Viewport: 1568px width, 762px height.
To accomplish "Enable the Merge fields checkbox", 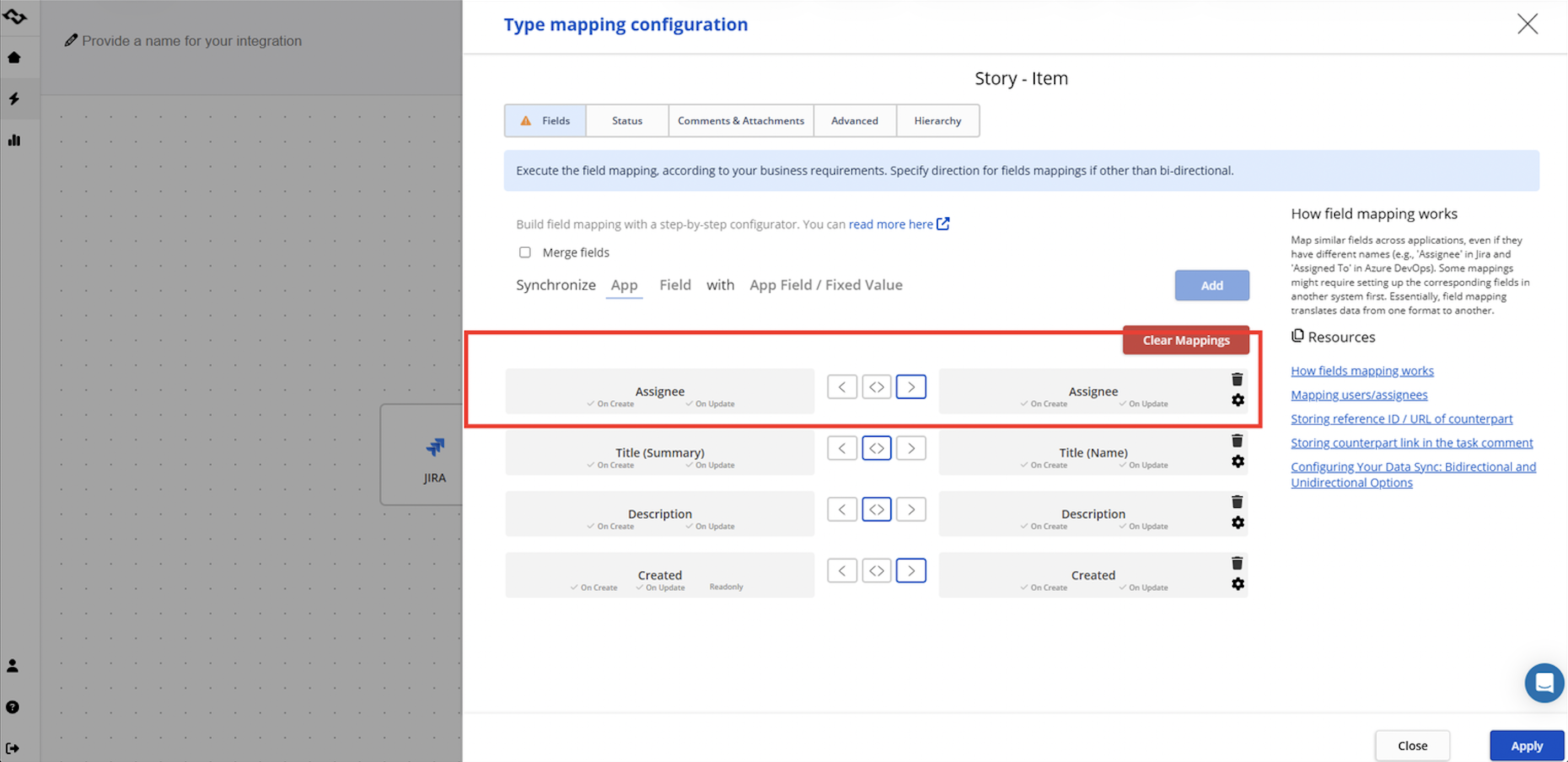I will pos(525,252).
